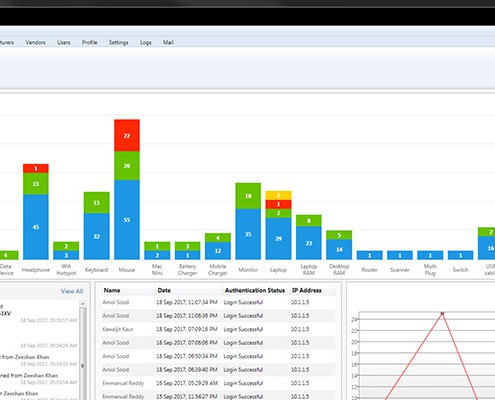495x400 pixels.
Task: Click the View All link
Action: [x=72, y=291]
